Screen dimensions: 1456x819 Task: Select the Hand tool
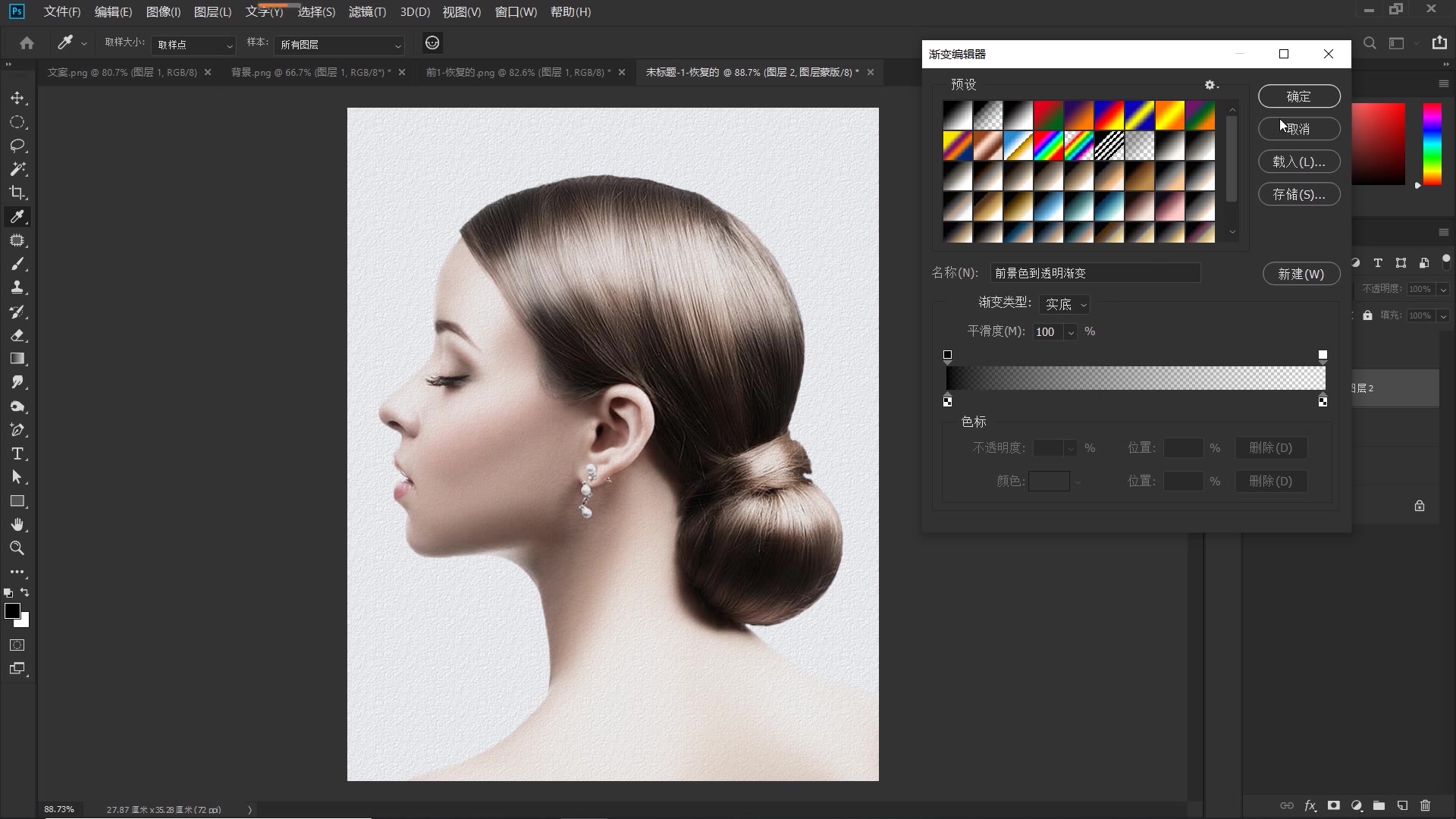[17, 525]
